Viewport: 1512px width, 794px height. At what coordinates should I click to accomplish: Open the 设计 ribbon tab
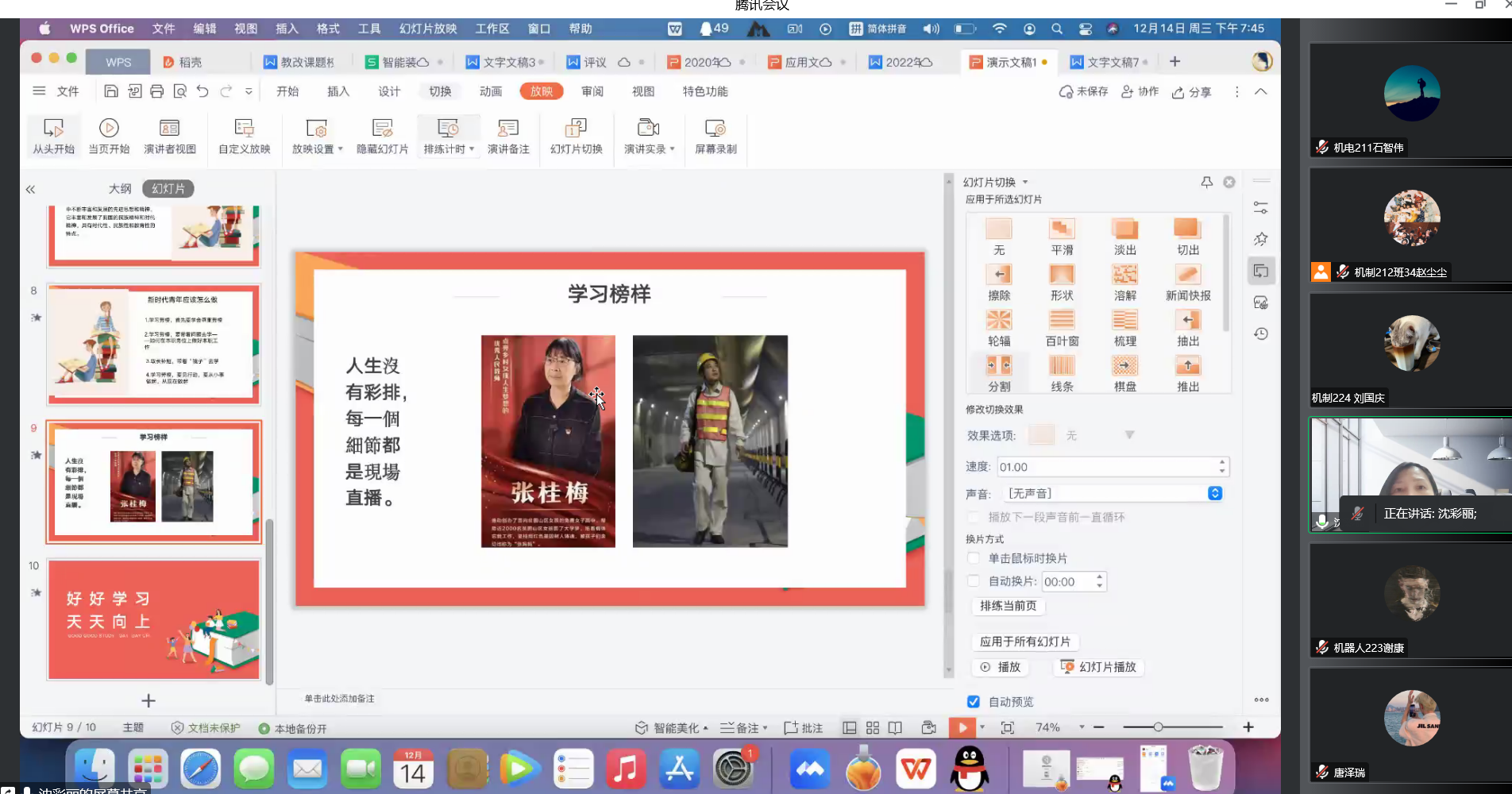coord(389,91)
